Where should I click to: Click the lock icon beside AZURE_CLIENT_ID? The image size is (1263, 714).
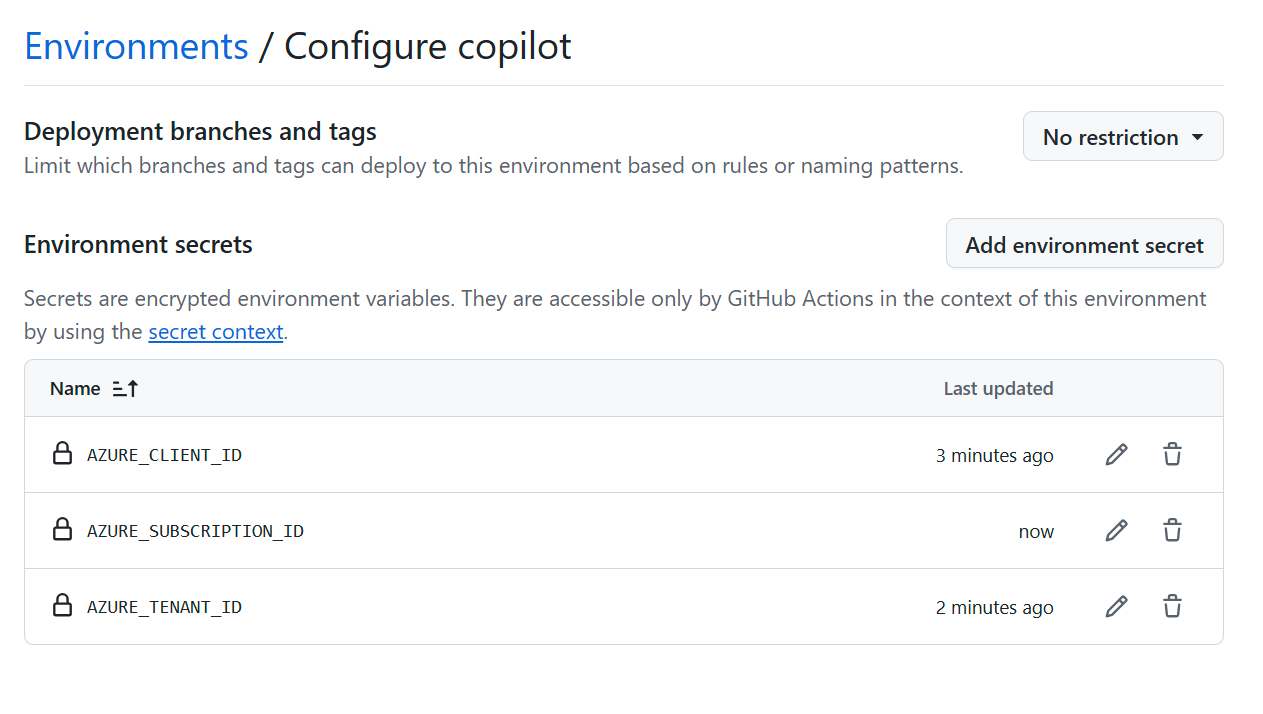pos(62,453)
